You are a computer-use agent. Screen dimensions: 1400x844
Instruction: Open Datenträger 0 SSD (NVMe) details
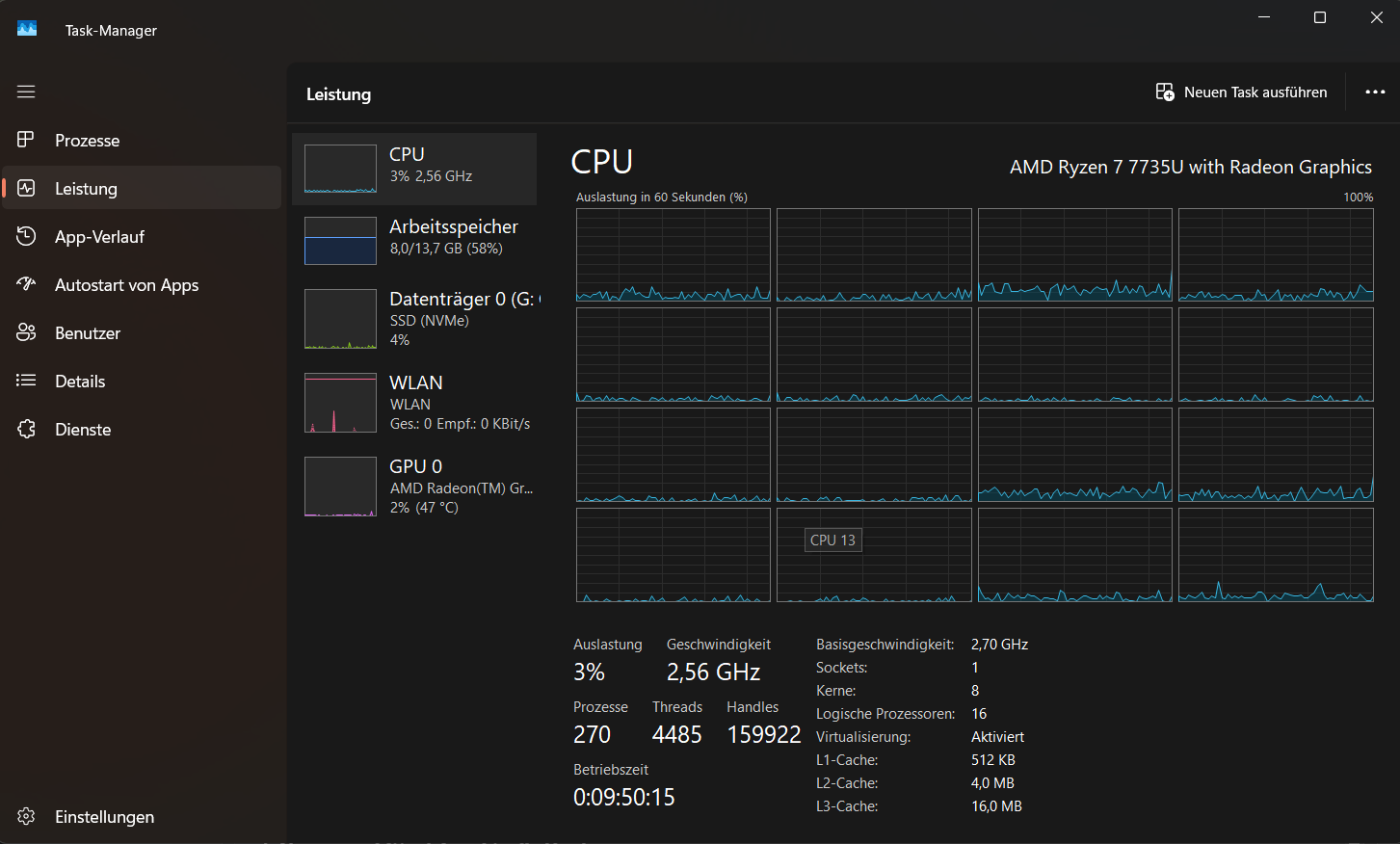pyautogui.click(x=414, y=319)
